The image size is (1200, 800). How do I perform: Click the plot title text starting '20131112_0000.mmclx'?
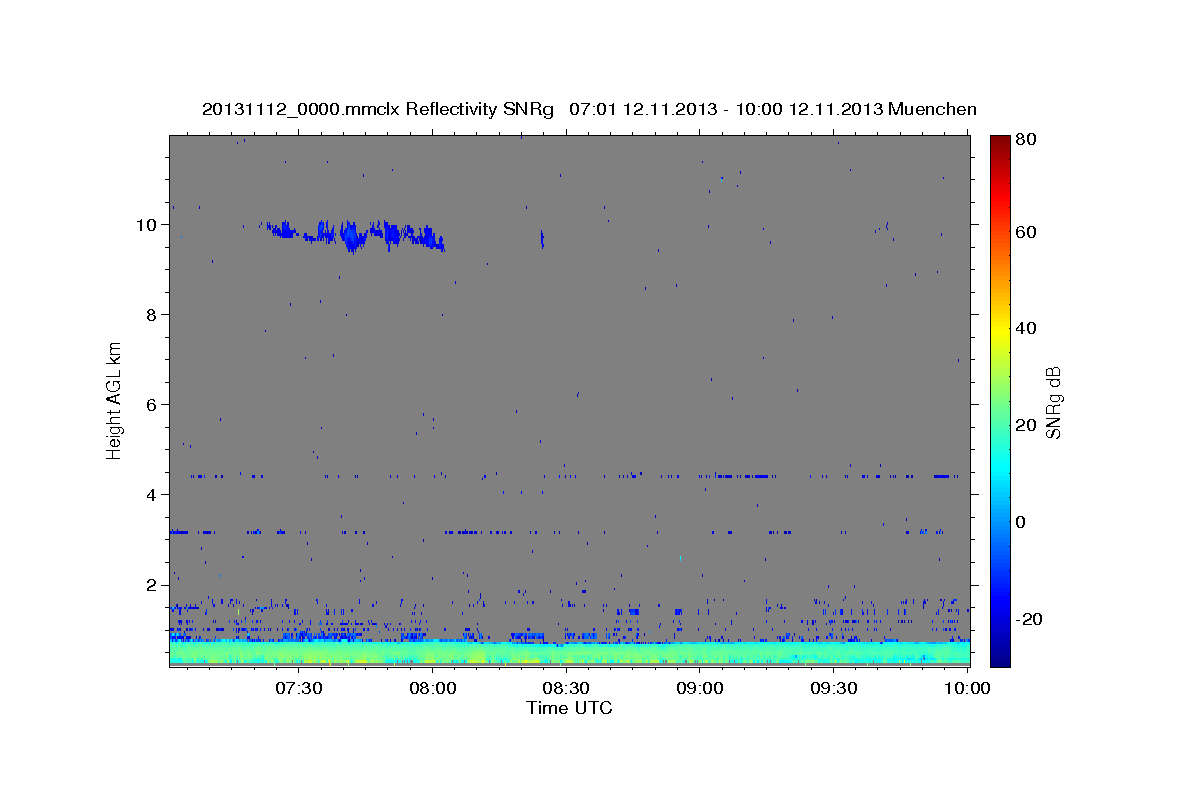pos(589,109)
